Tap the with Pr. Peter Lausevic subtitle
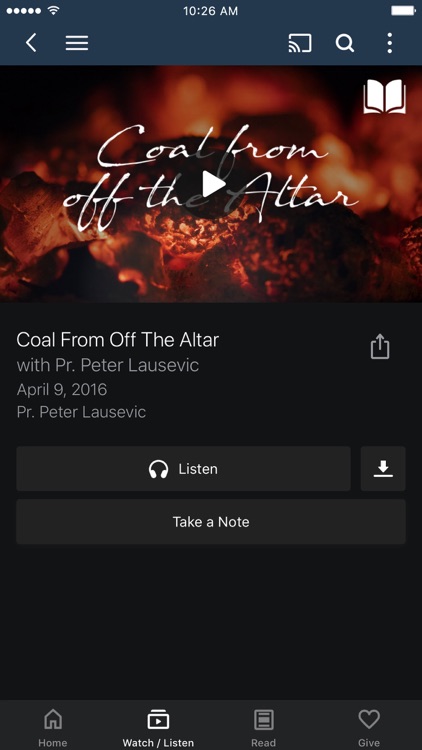The height and width of the screenshot is (750, 422). pos(108,365)
